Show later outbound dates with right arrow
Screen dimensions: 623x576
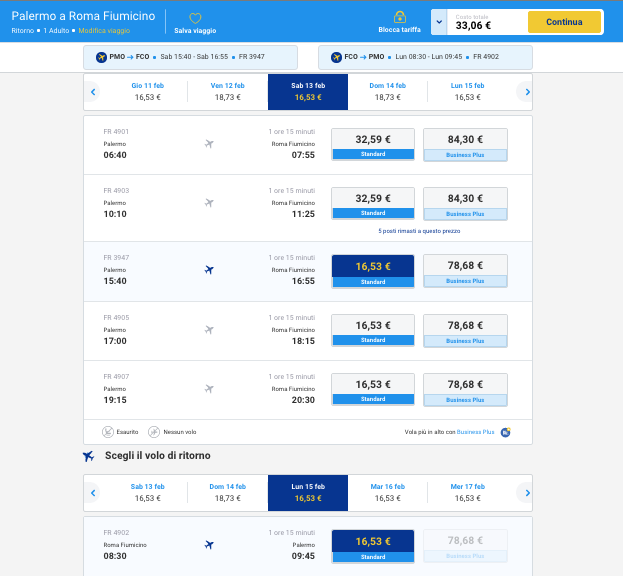coord(523,92)
